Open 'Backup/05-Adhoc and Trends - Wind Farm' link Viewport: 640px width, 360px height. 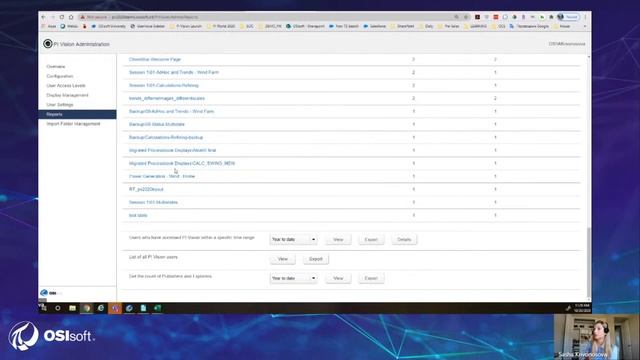click(x=171, y=111)
